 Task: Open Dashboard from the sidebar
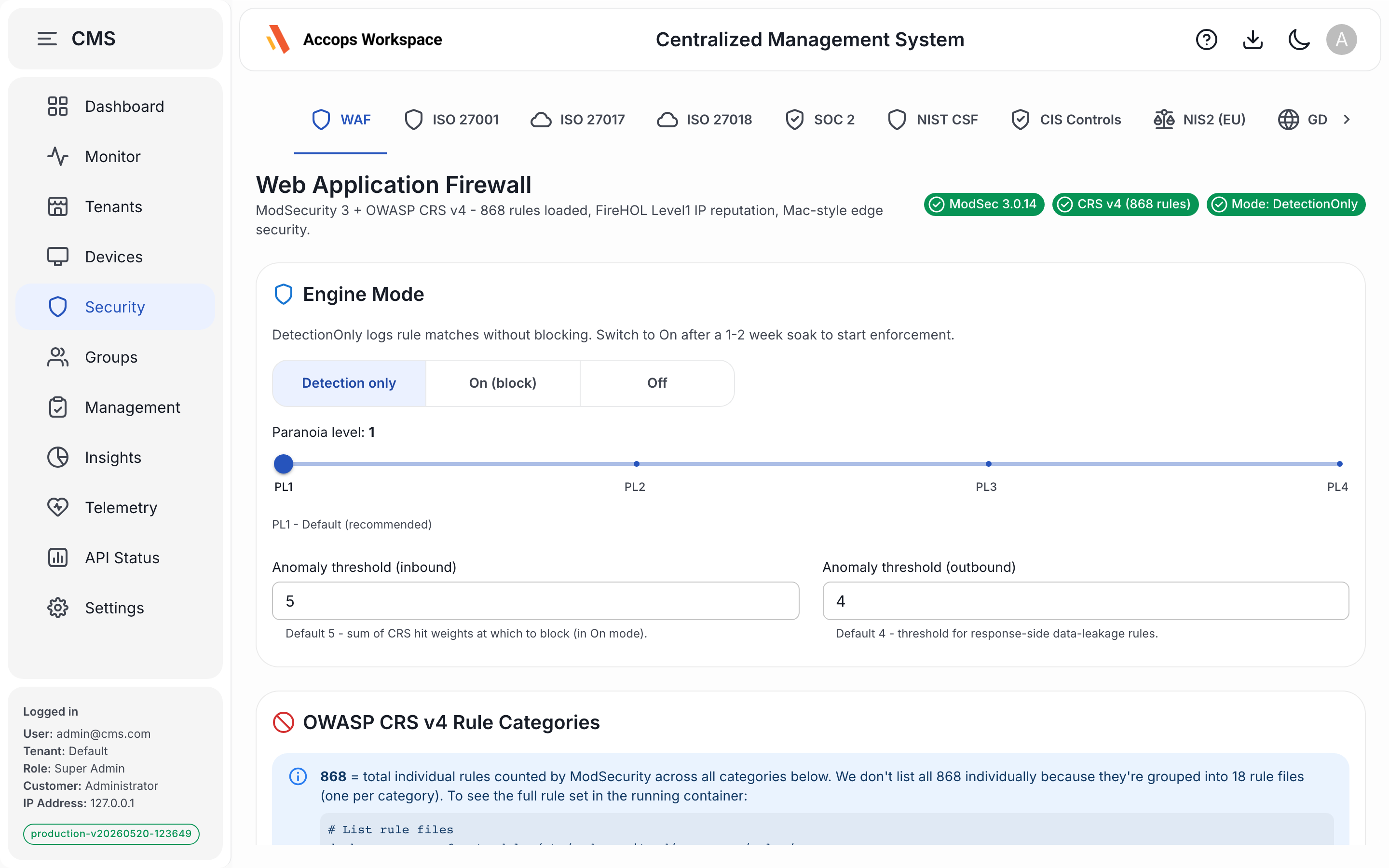(x=115, y=106)
